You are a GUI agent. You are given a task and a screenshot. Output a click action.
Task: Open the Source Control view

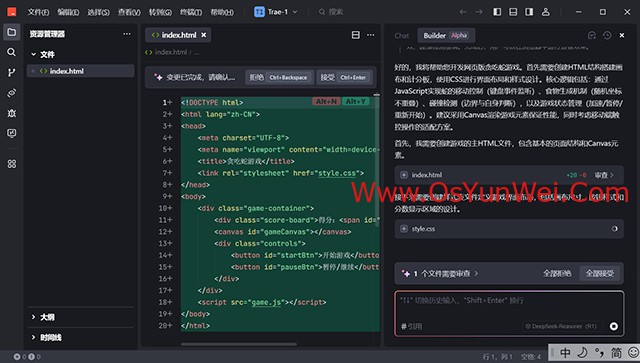click(x=11, y=73)
